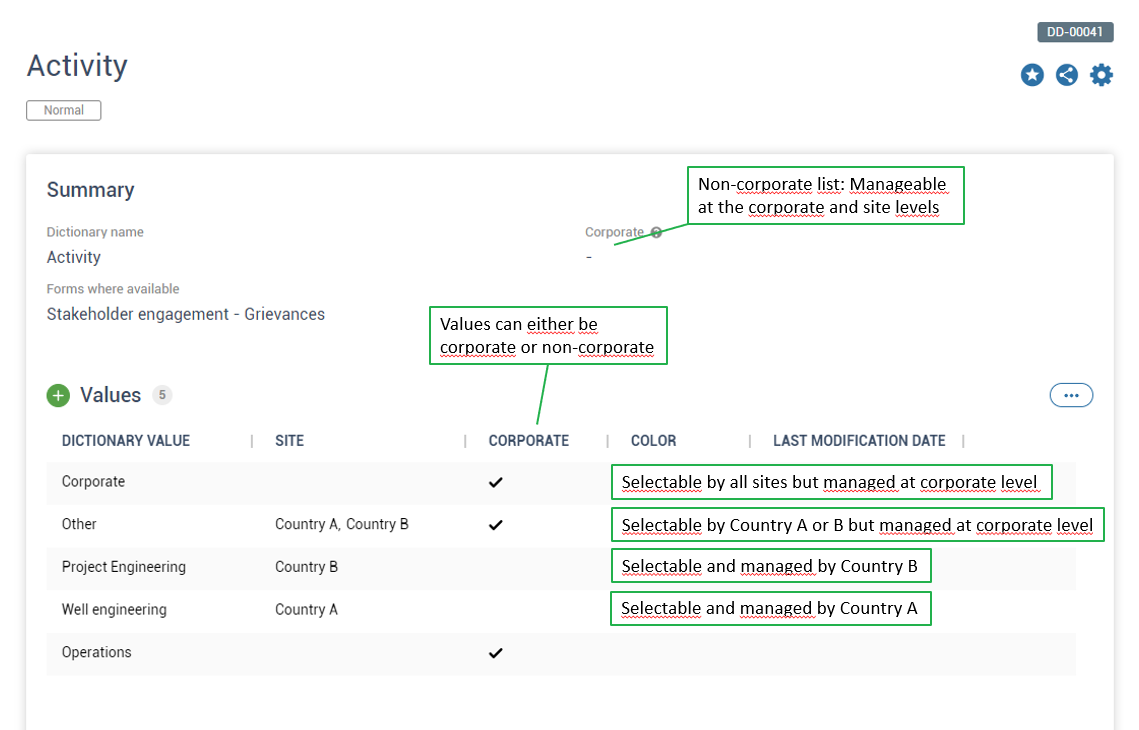Click the values count badge 5

pyautogui.click(x=162, y=395)
